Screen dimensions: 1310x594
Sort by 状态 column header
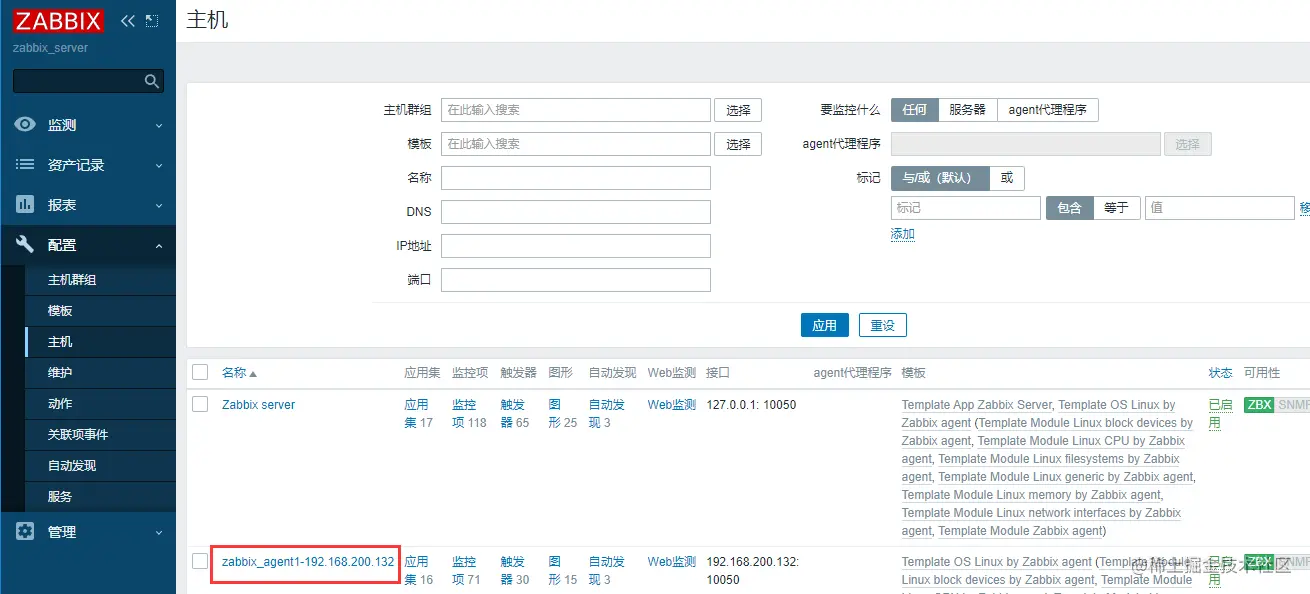pyautogui.click(x=1220, y=373)
